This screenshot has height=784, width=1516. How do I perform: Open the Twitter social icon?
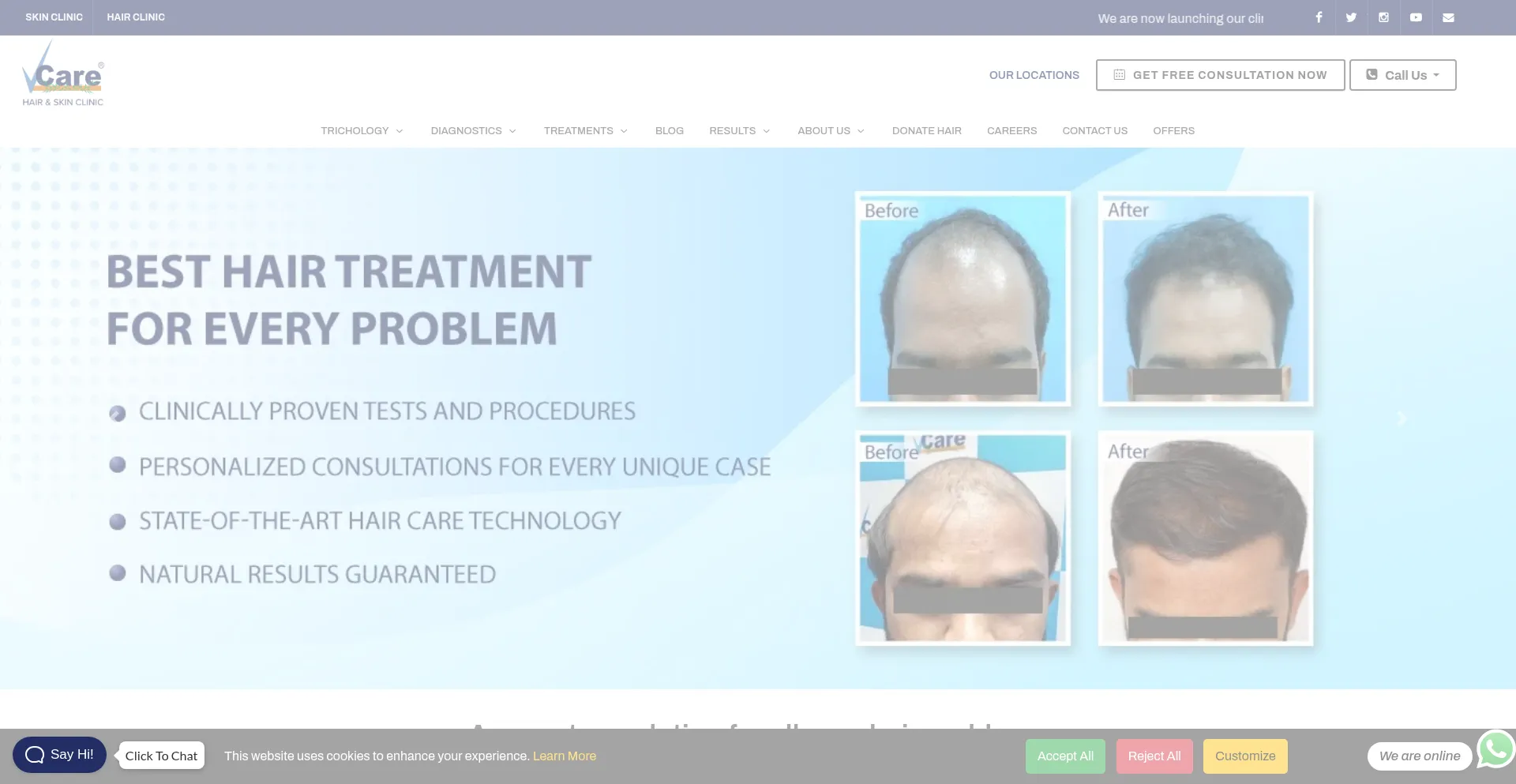[x=1351, y=17]
